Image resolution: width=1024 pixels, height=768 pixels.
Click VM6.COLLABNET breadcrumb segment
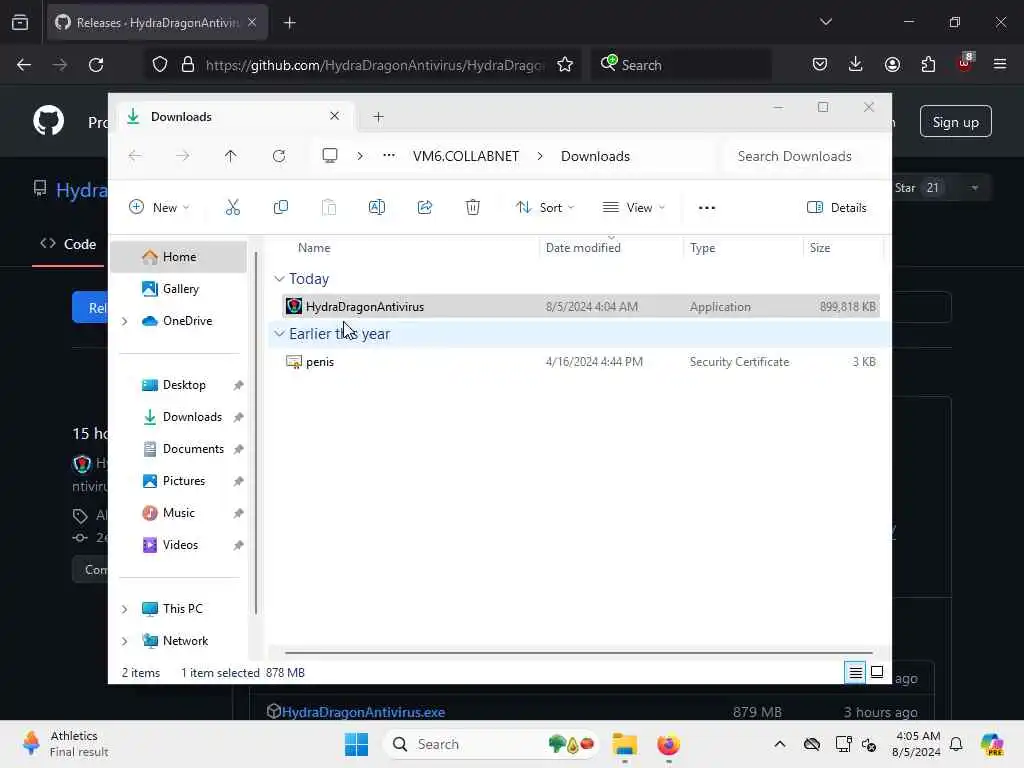pyautogui.click(x=466, y=156)
